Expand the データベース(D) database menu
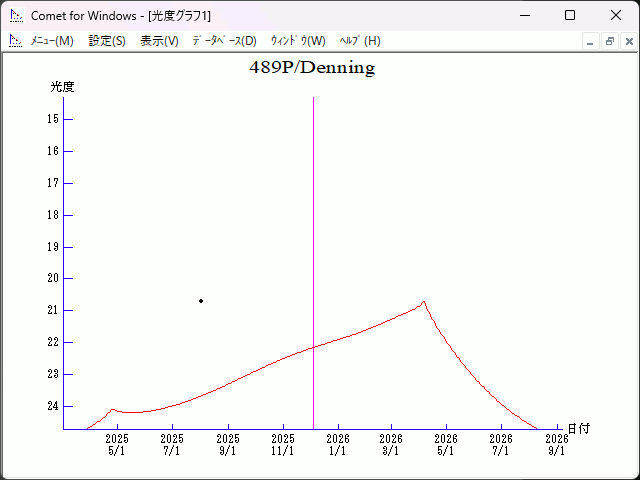640x480 pixels. [224, 41]
